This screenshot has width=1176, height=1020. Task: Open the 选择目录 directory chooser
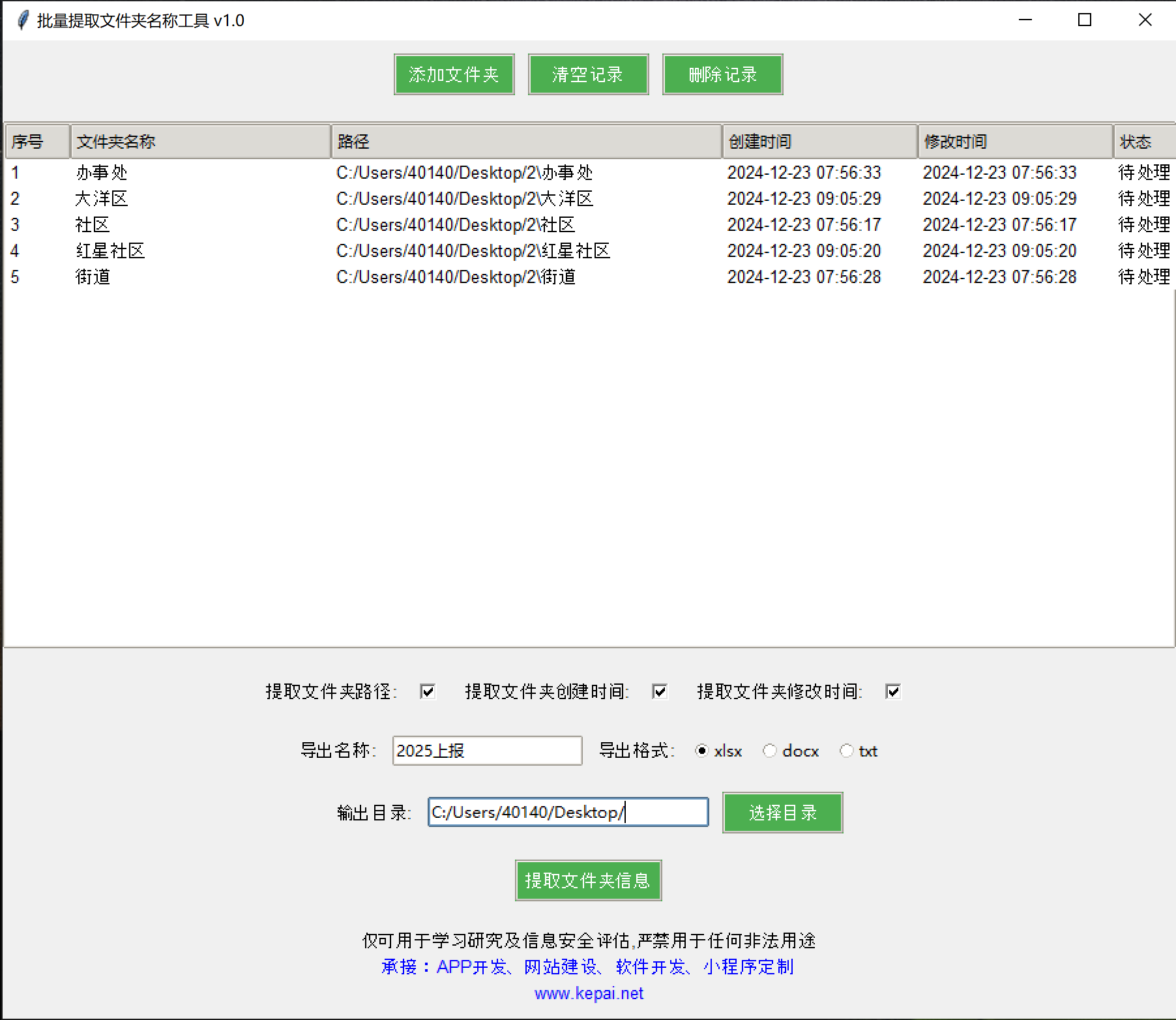tap(782, 813)
